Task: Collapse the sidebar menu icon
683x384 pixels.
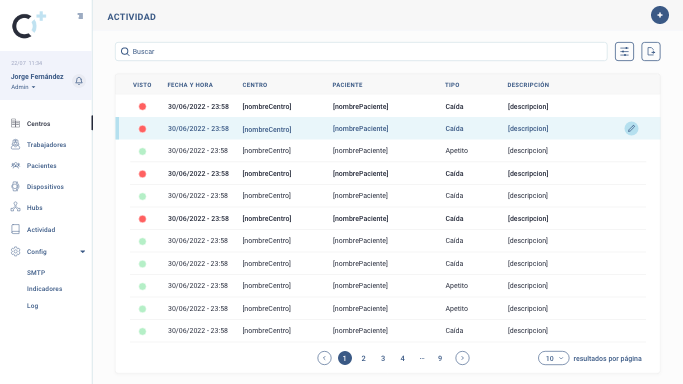Action: pos(80,16)
